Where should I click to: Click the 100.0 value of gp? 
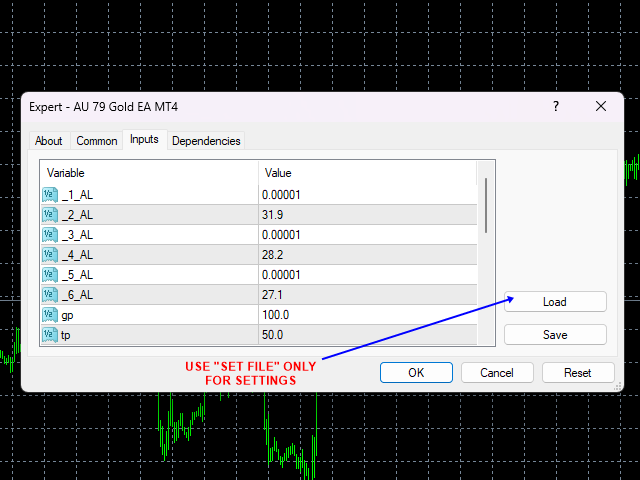(x=368, y=315)
